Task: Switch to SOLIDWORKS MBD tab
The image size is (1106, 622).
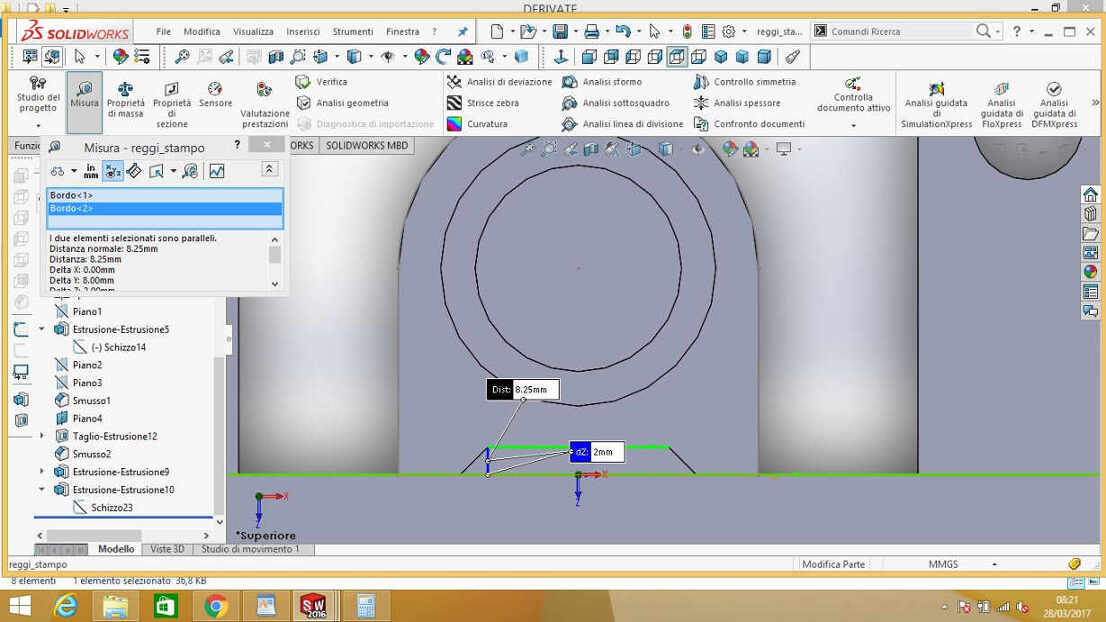Action: click(367, 146)
